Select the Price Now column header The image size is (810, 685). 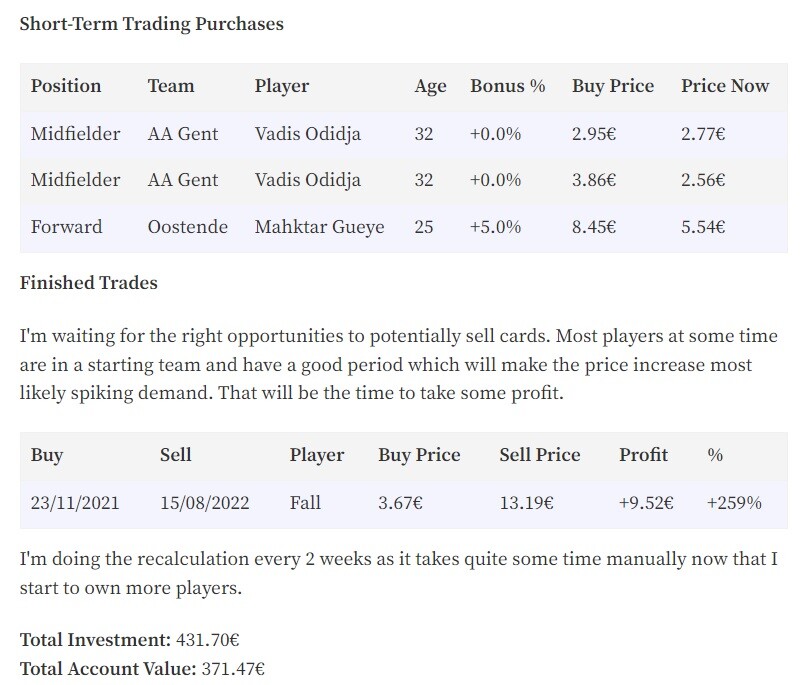[725, 86]
